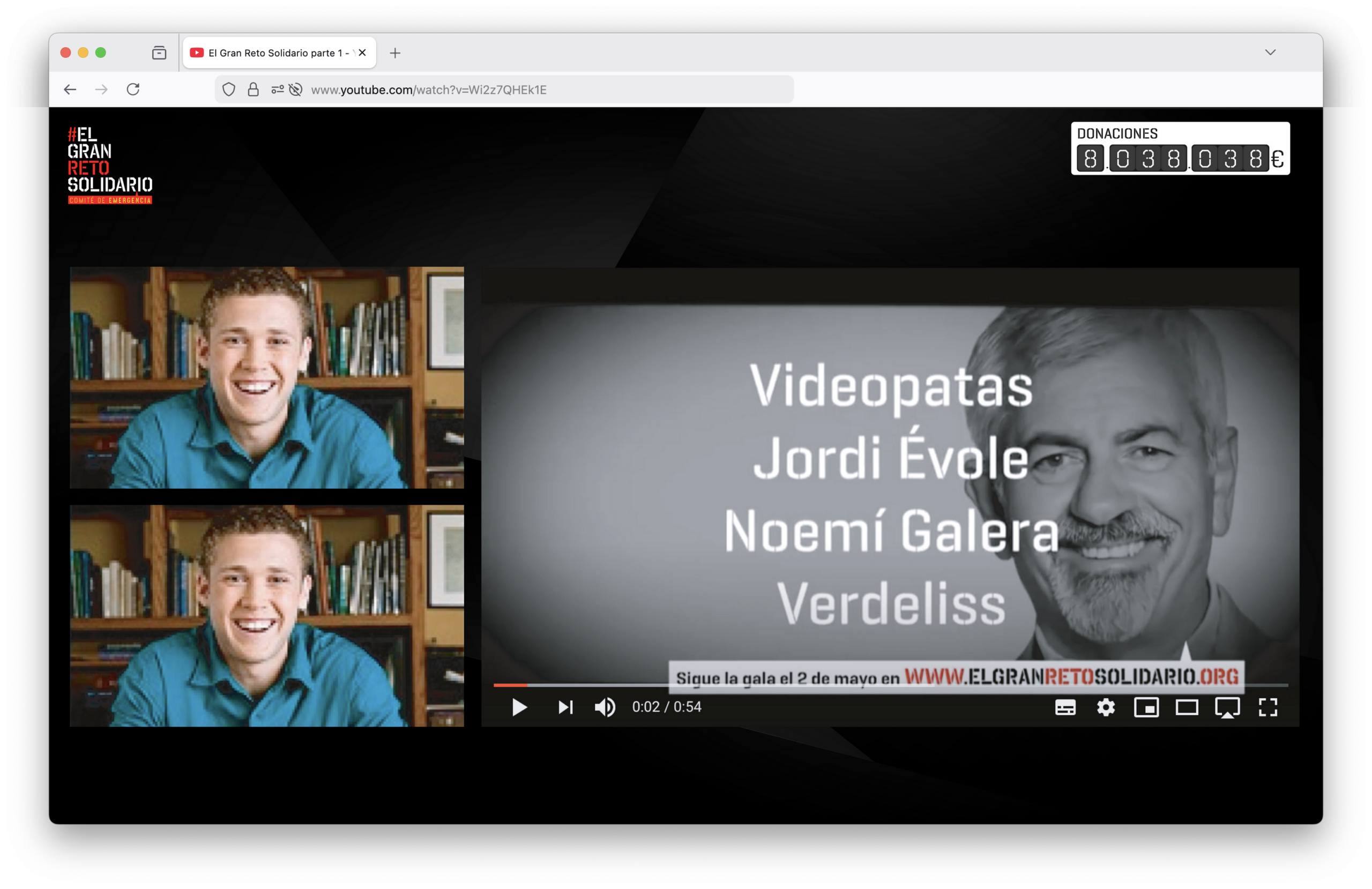The width and height of the screenshot is (1372, 889).
Task: Expand the list all tabs chevron
Action: [x=1270, y=53]
